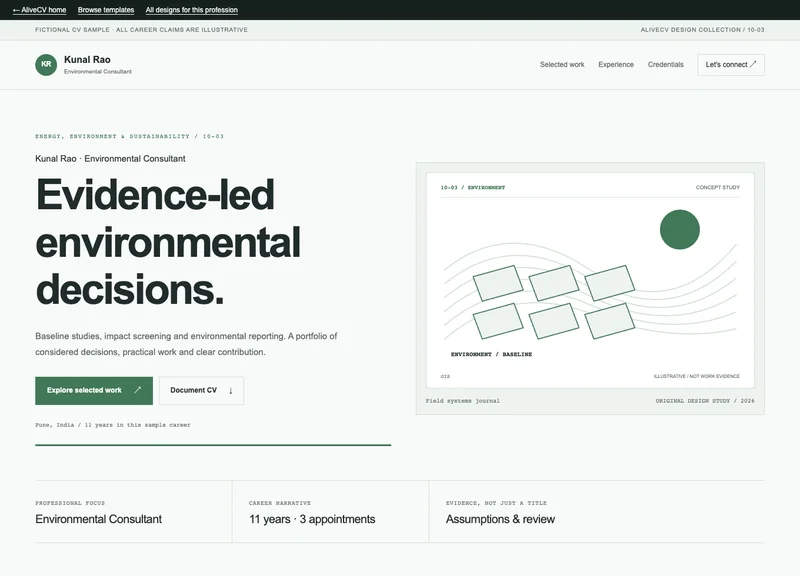800x576 pixels.
Task: Click '10-03 / ENVIRONMENT' card header
Action: tap(473, 188)
